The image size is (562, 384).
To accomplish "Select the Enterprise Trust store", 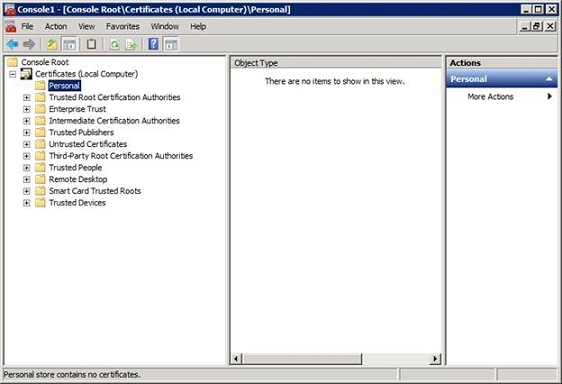I will (x=77, y=109).
